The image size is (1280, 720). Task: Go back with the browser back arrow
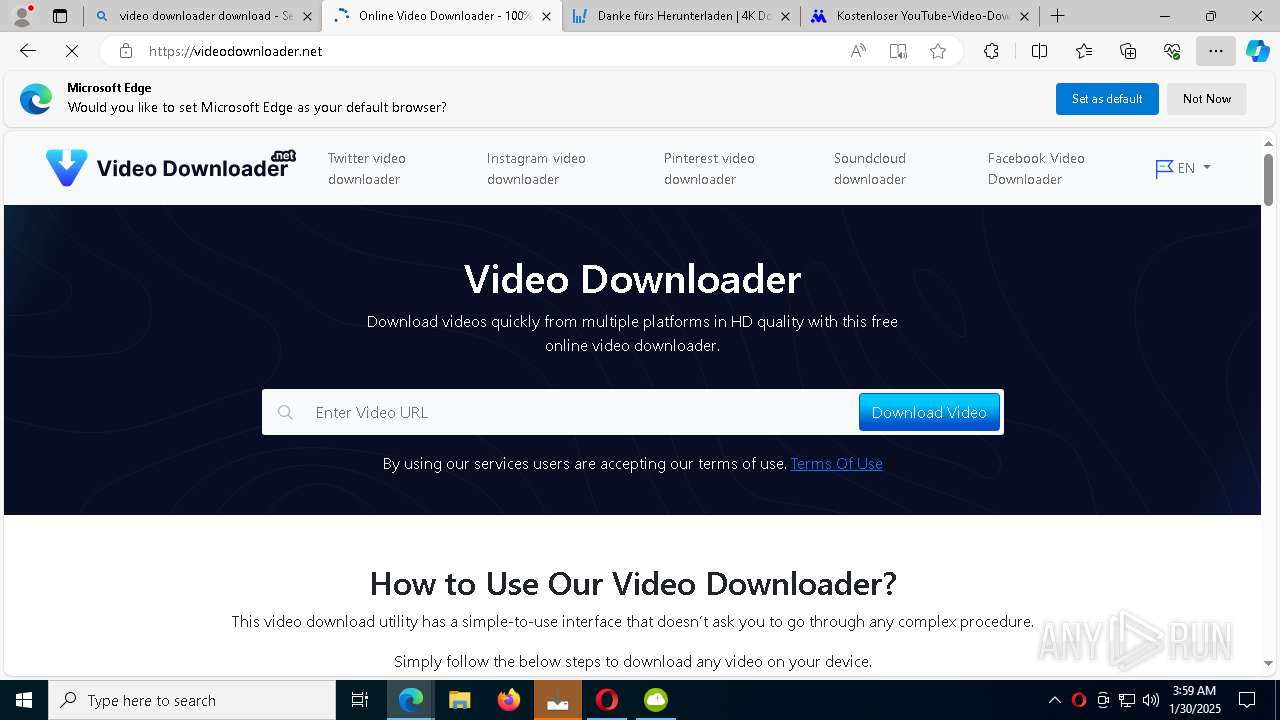point(28,51)
